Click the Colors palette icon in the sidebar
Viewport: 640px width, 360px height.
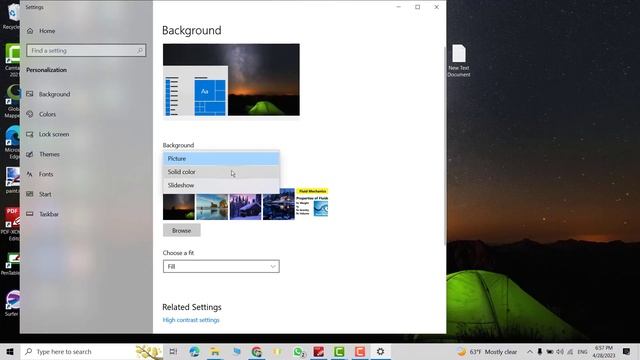click(x=30, y=114)
